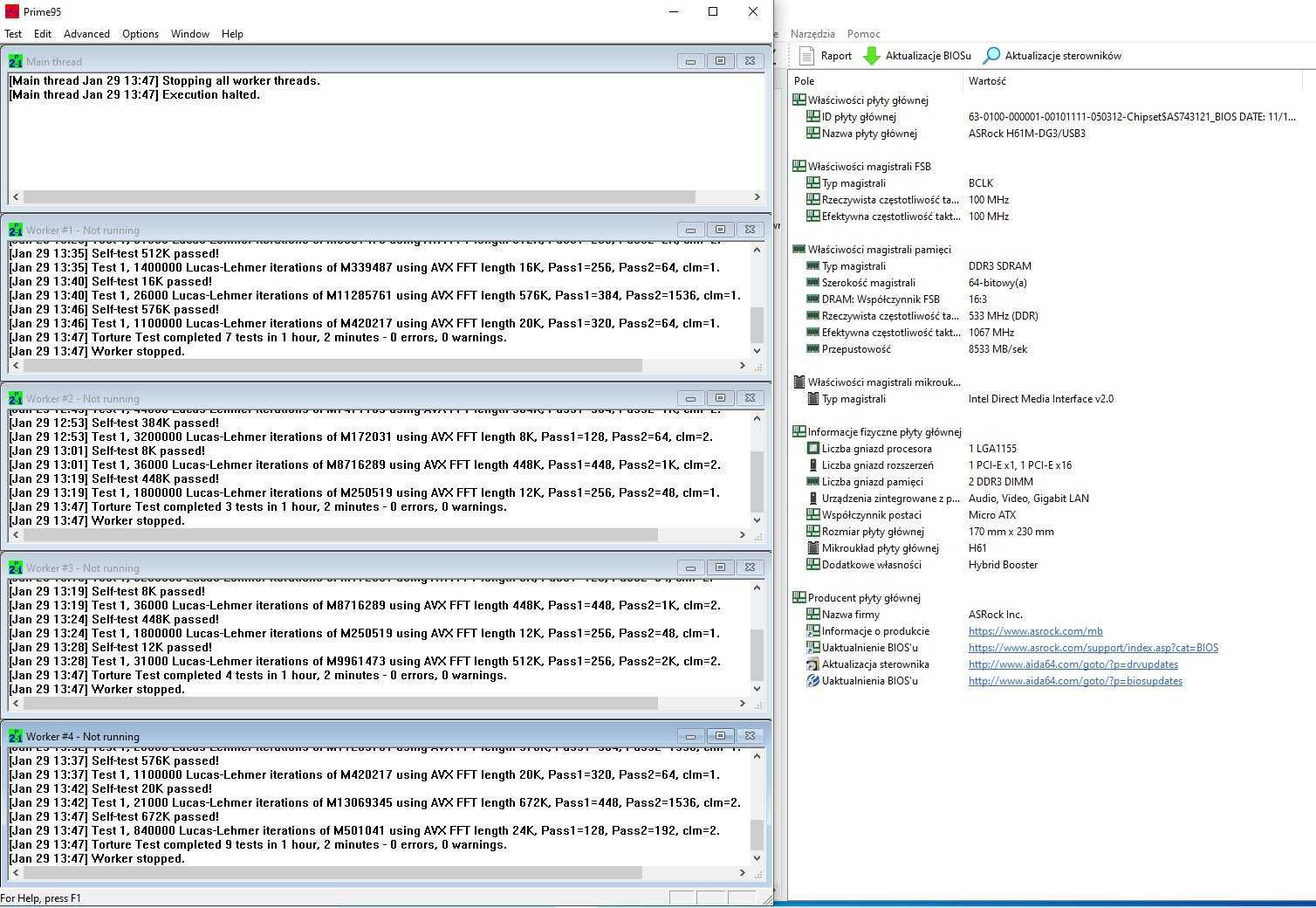Open the Options menu in Prime95
This screenshot has width=1316, height=908.
(141, 34)
